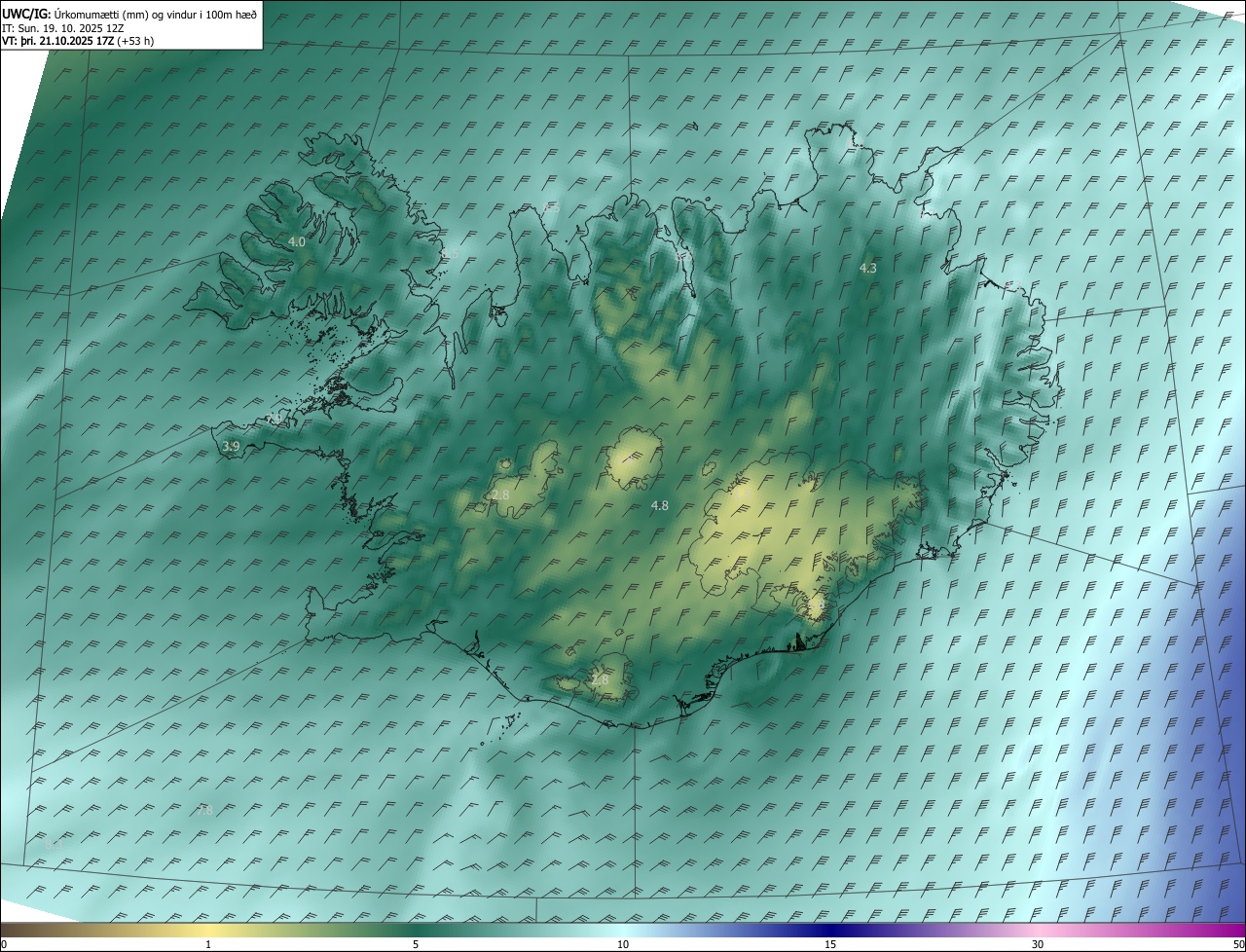
Task: Click the 5 tick label on the color scale
Action: [x=416, y=944]
